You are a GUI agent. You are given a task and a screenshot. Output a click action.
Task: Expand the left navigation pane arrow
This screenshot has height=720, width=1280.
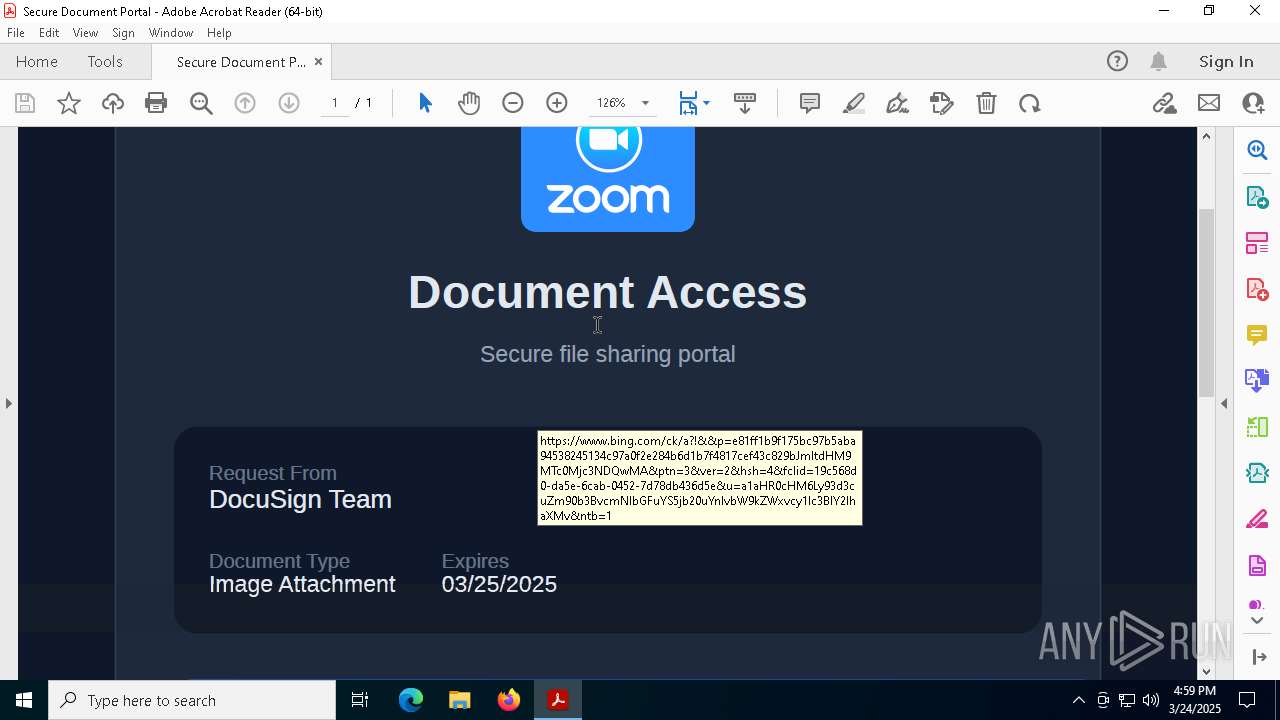click(8, 403)
